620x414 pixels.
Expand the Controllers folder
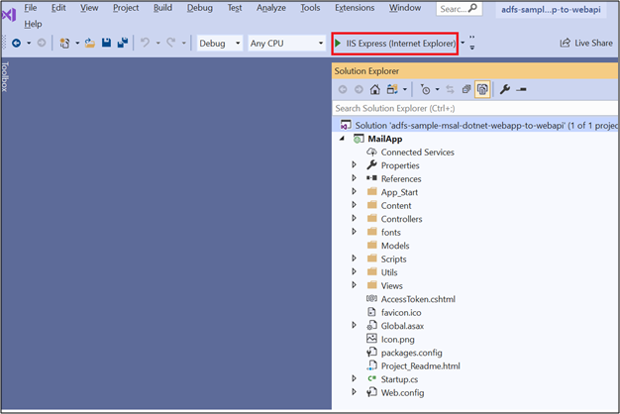(354, 218)
